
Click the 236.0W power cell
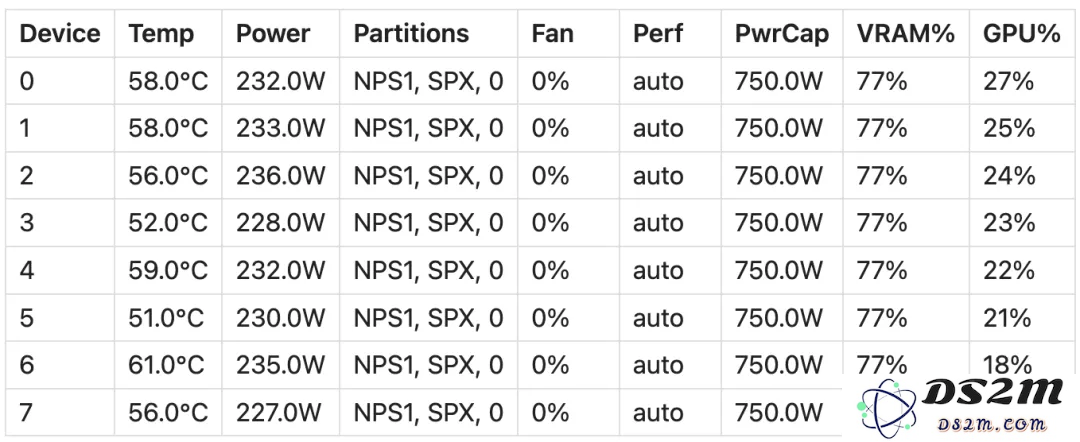point(280,176)
